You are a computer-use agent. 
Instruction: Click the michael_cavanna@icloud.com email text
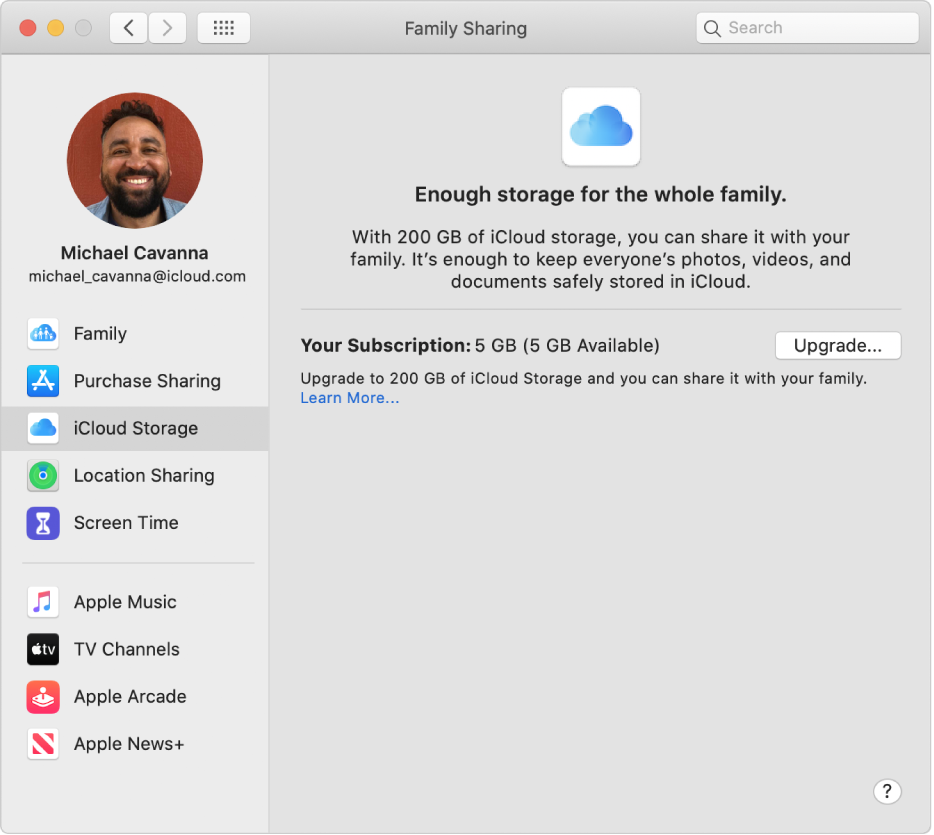[137, 276]
